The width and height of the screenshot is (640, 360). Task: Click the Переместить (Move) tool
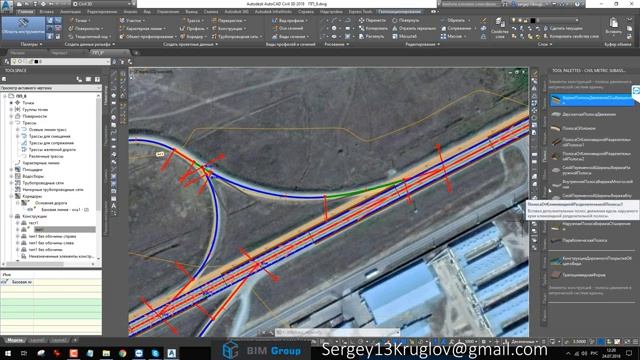(372, 20)
